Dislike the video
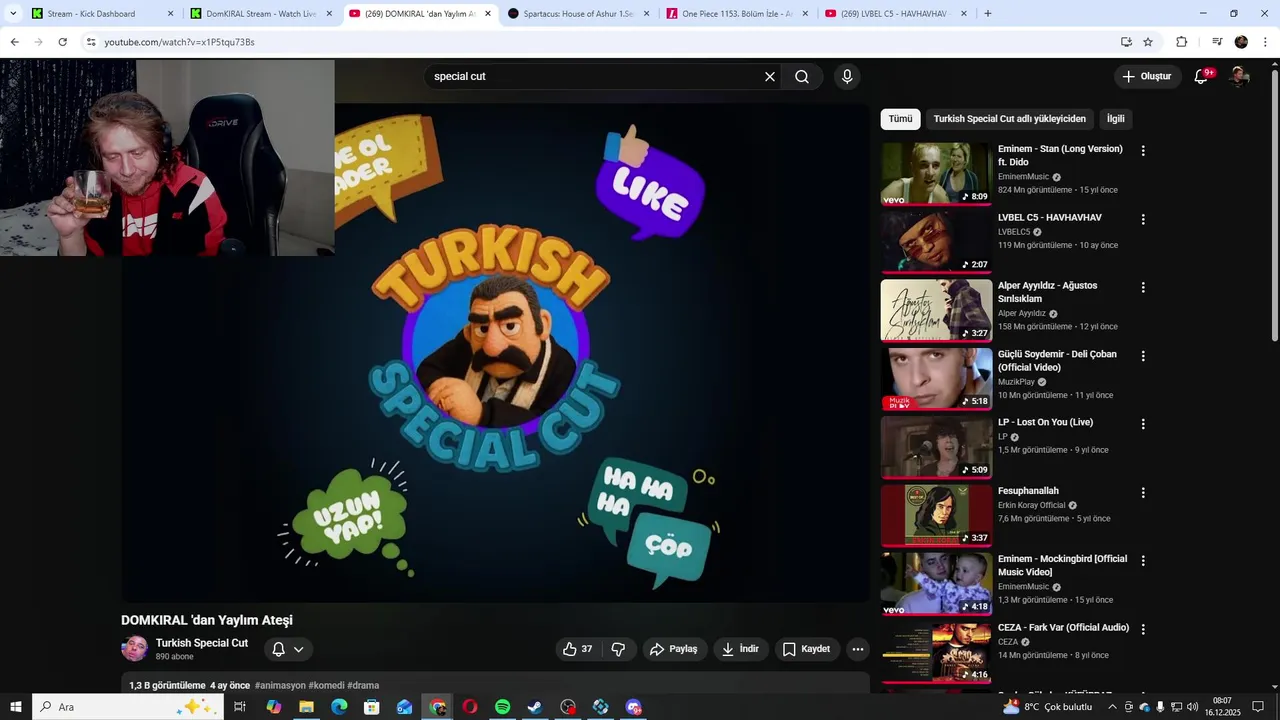Viewport: 1280px width, 720px height. (x=618, y=649)
